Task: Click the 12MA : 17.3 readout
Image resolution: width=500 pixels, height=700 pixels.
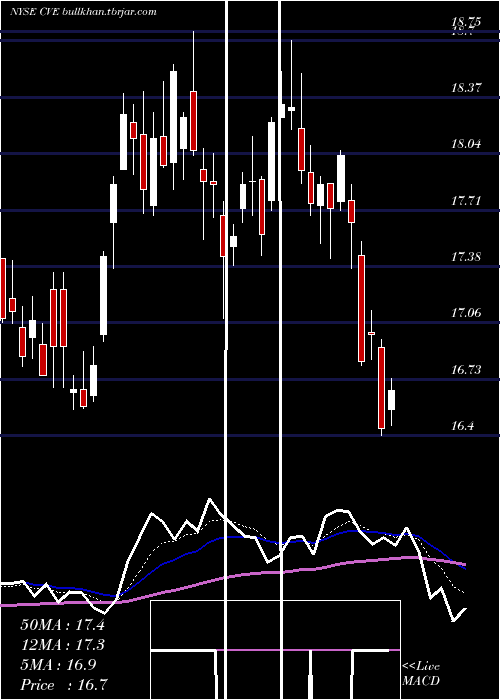Action: point(62,645)
